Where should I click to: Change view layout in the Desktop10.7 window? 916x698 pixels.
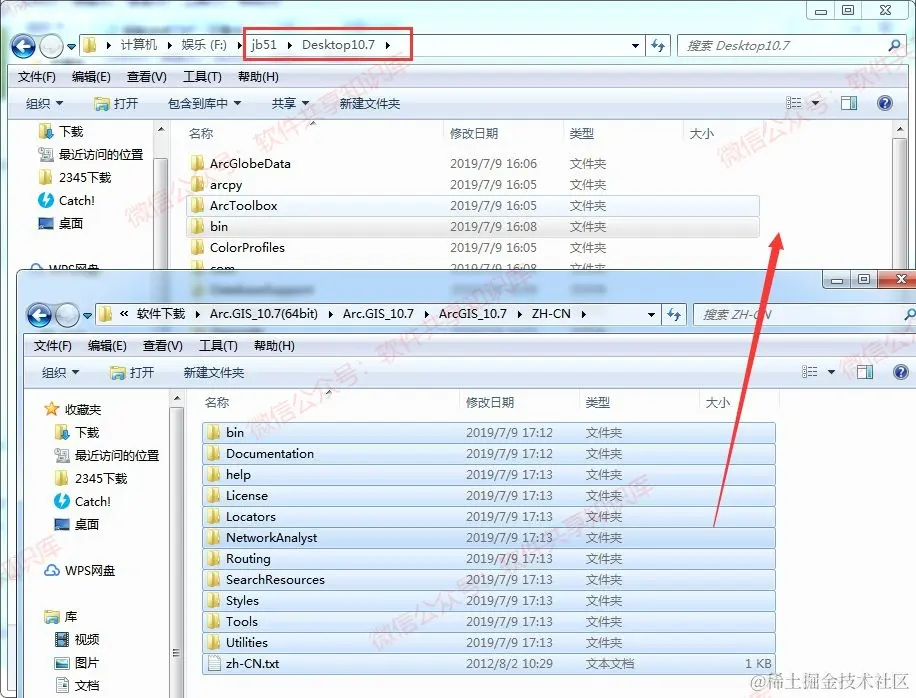tap(793, 103)
